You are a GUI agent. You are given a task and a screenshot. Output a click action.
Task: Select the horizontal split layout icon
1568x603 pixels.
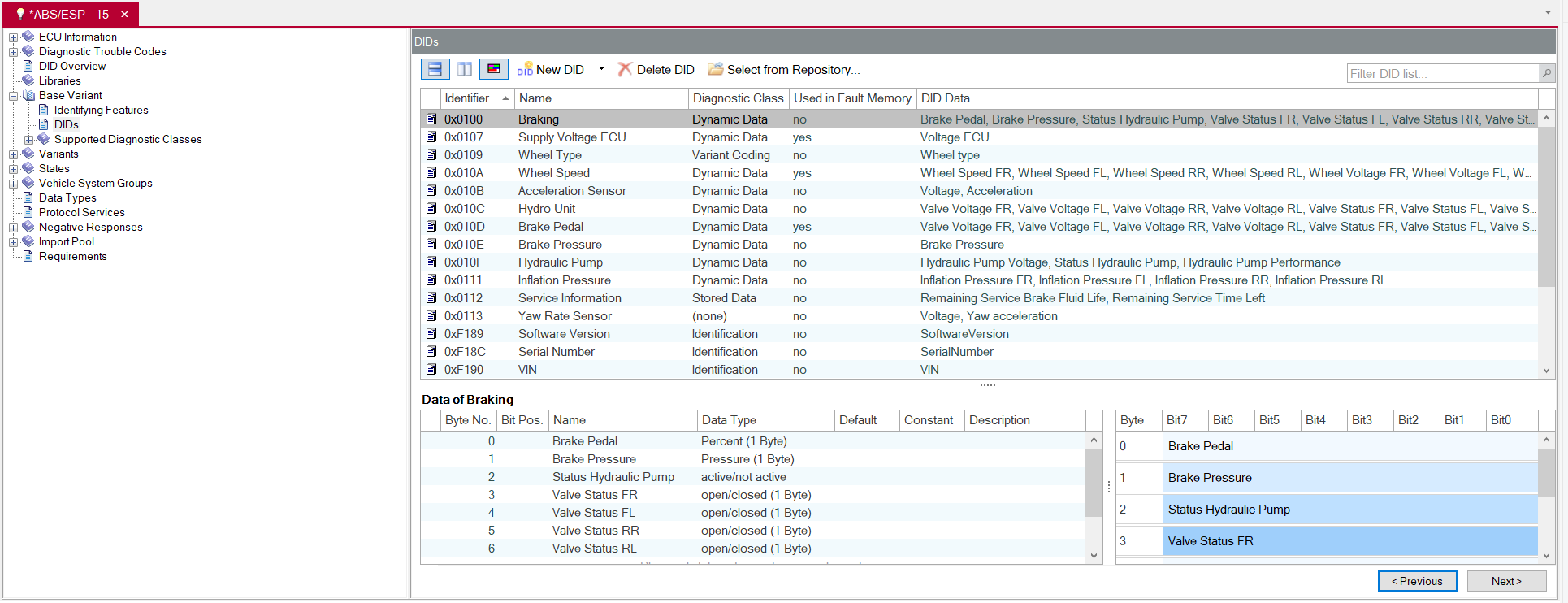435,69
